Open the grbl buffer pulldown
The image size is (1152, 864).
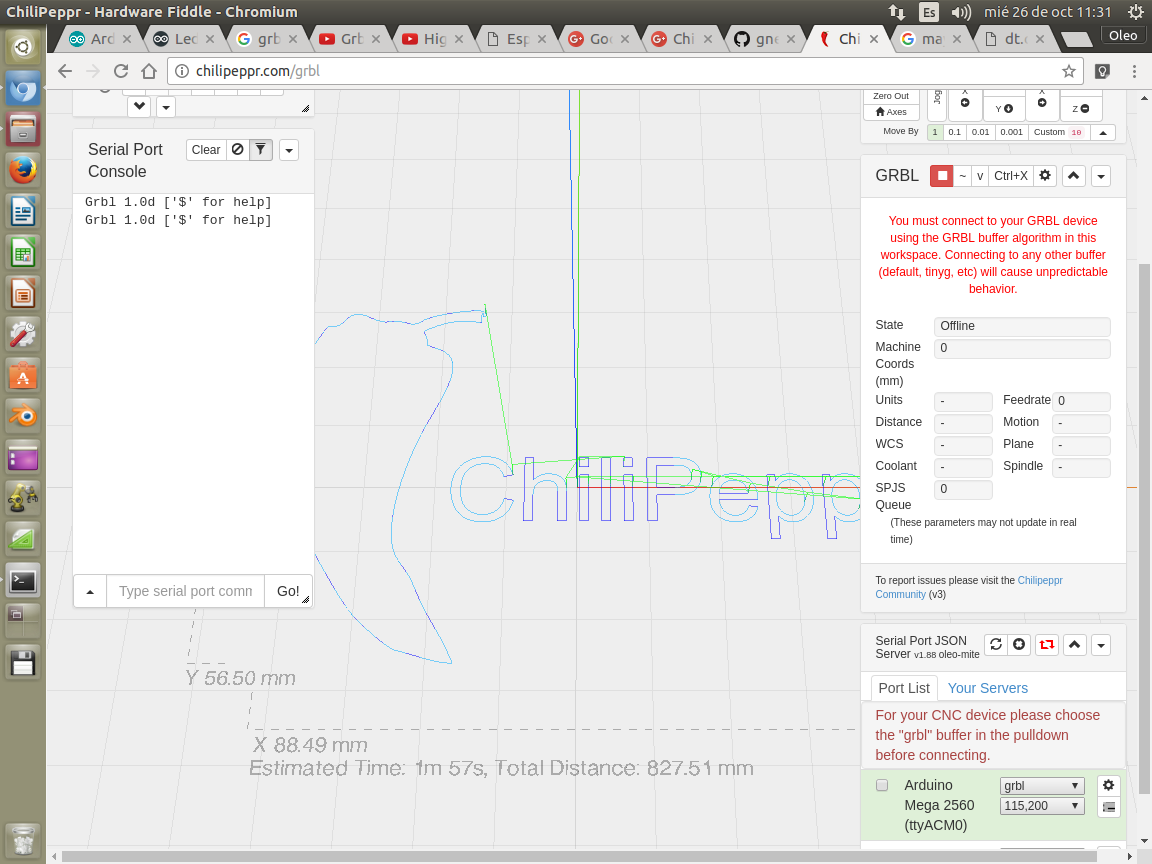(1041, 786)
